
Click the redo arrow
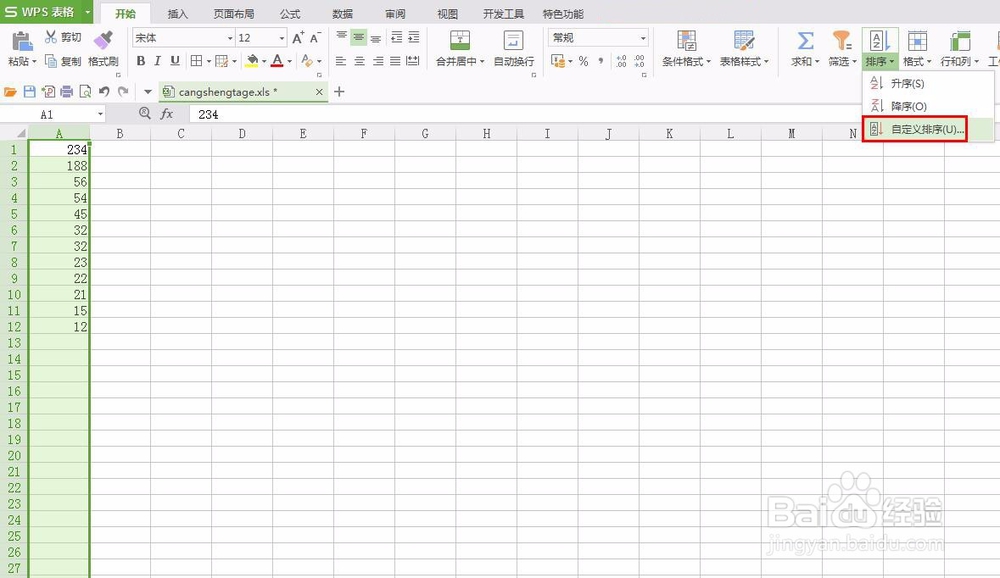coord(123,92)
